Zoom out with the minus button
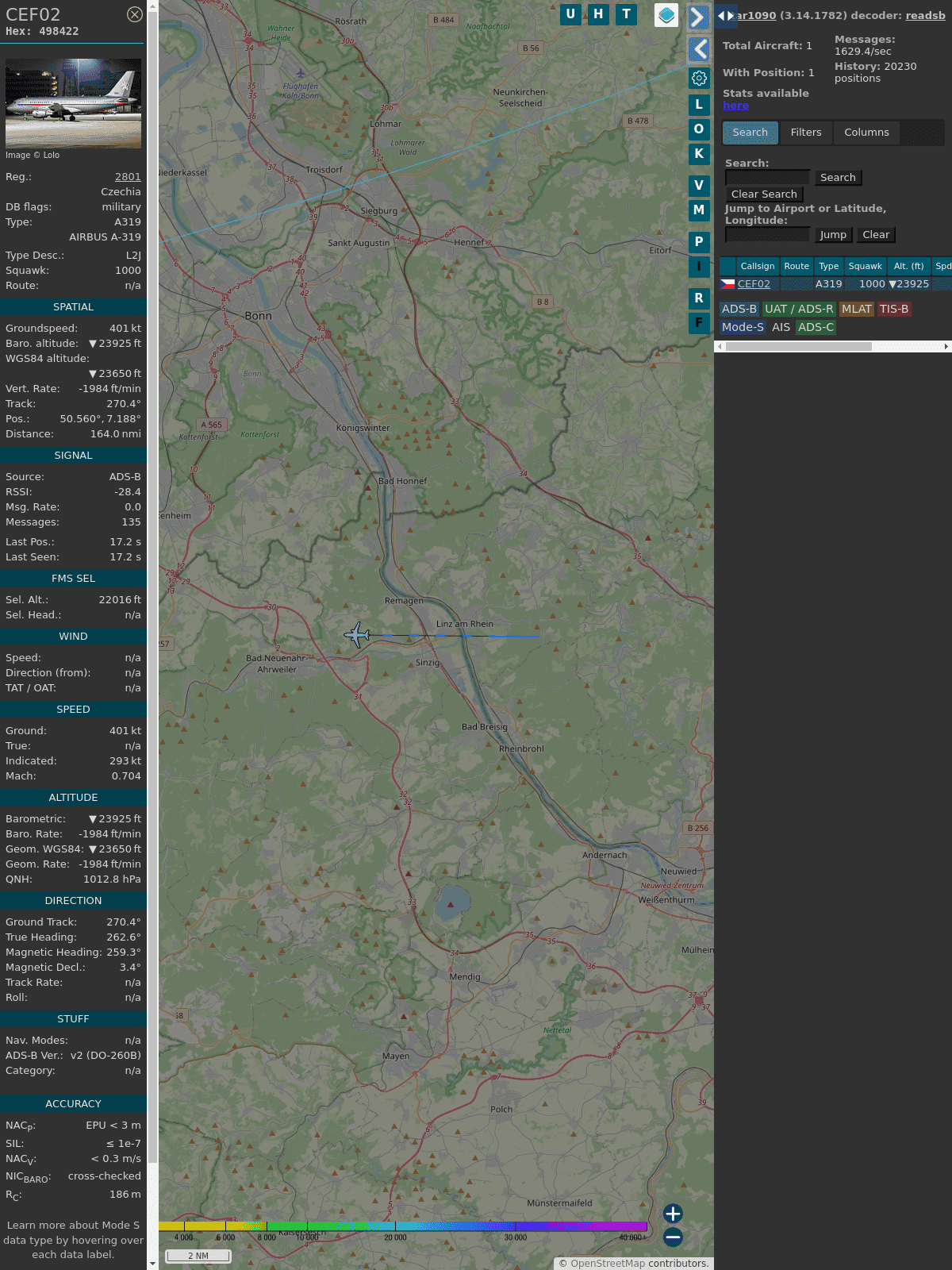This screenshot has height=1270, width=952. [x=673, y=1237]
